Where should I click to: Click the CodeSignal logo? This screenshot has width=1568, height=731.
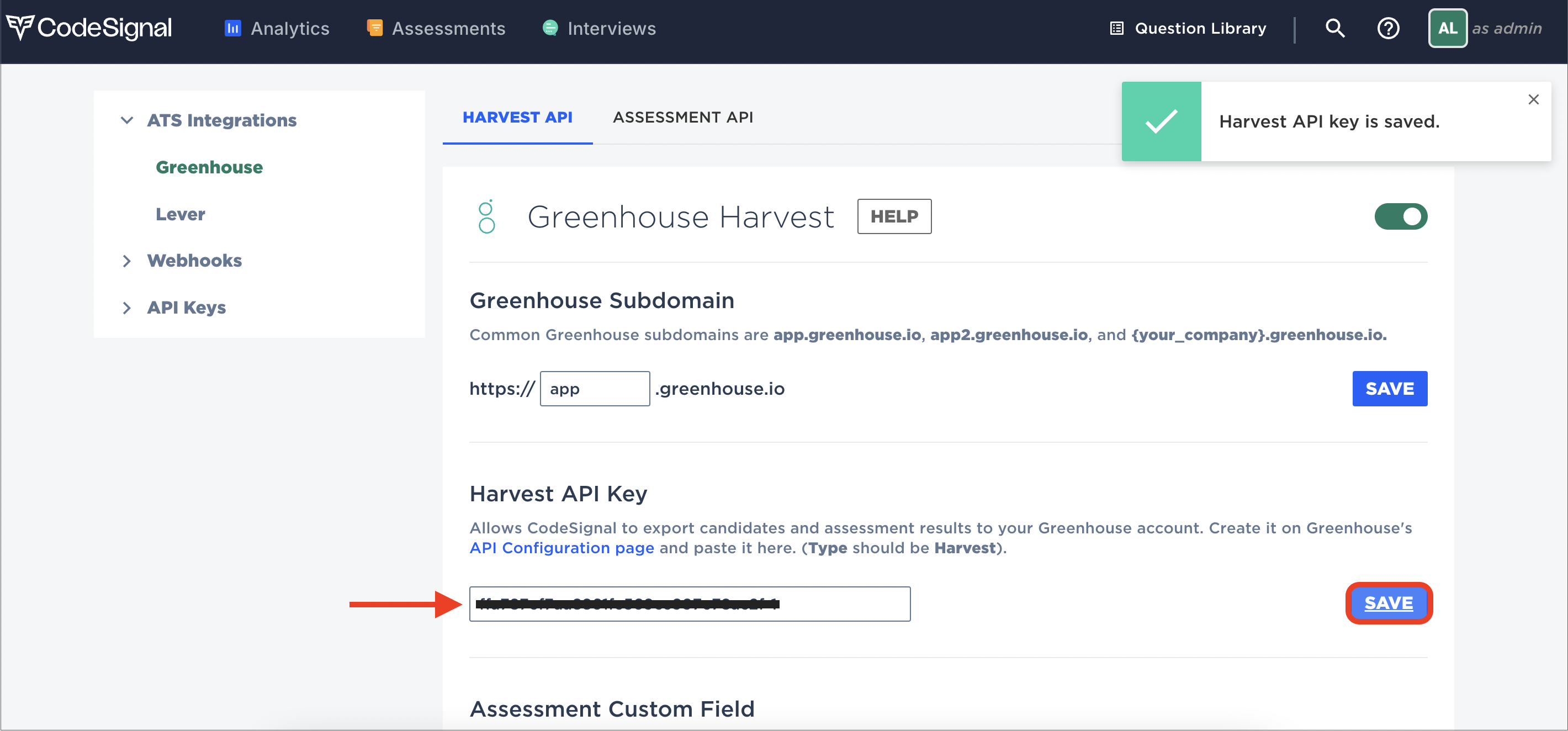coord(89,28)
